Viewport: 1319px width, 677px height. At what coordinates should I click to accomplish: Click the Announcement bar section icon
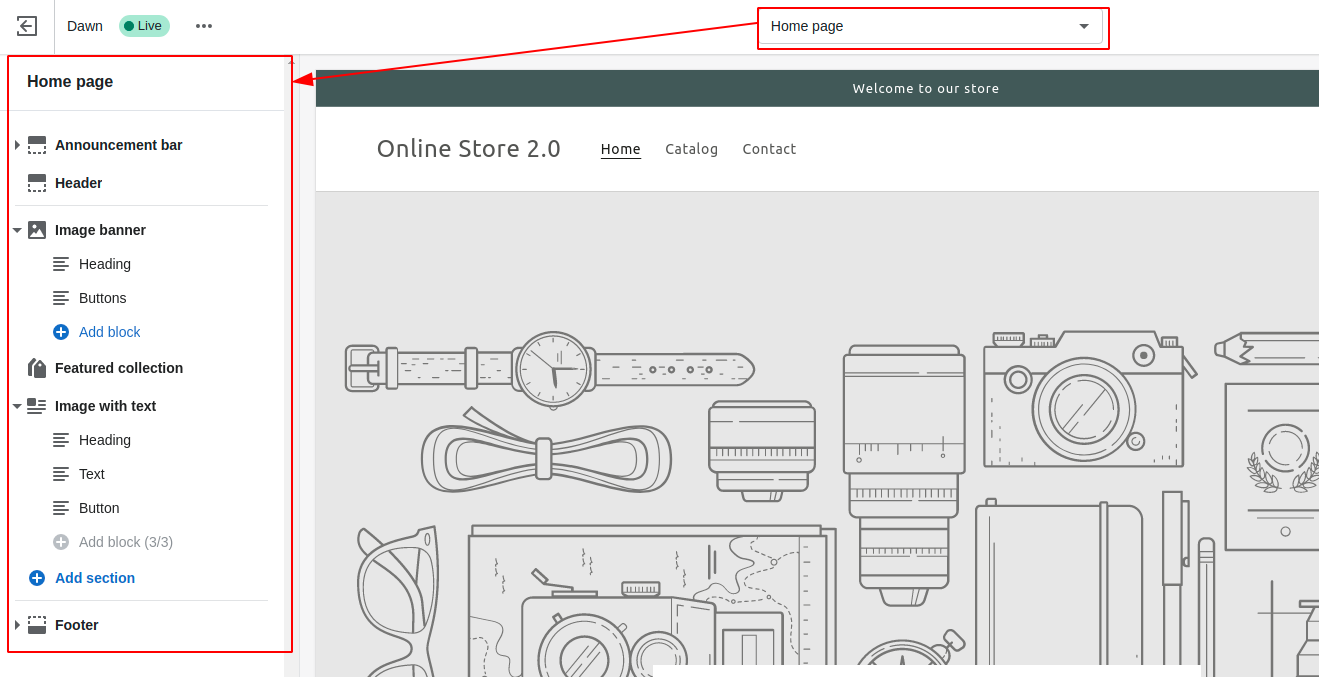pos(37,145)
